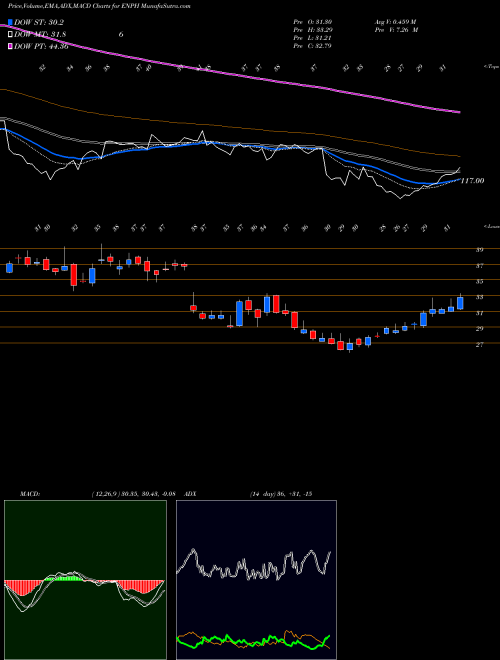
Task: Click the white DOW MT legend swatch
Action: click(10, 34)
